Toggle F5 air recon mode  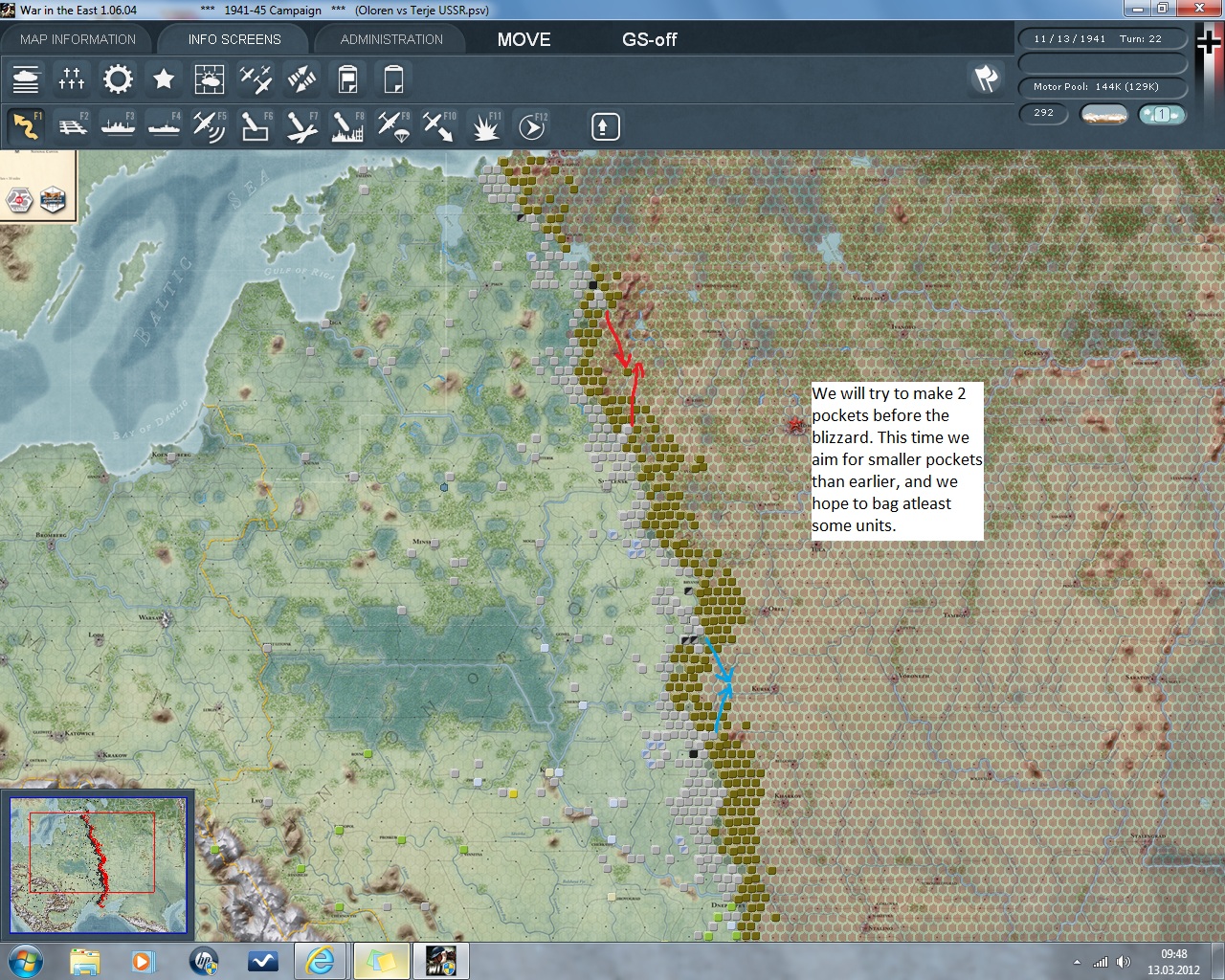click(x=210, y=126)
